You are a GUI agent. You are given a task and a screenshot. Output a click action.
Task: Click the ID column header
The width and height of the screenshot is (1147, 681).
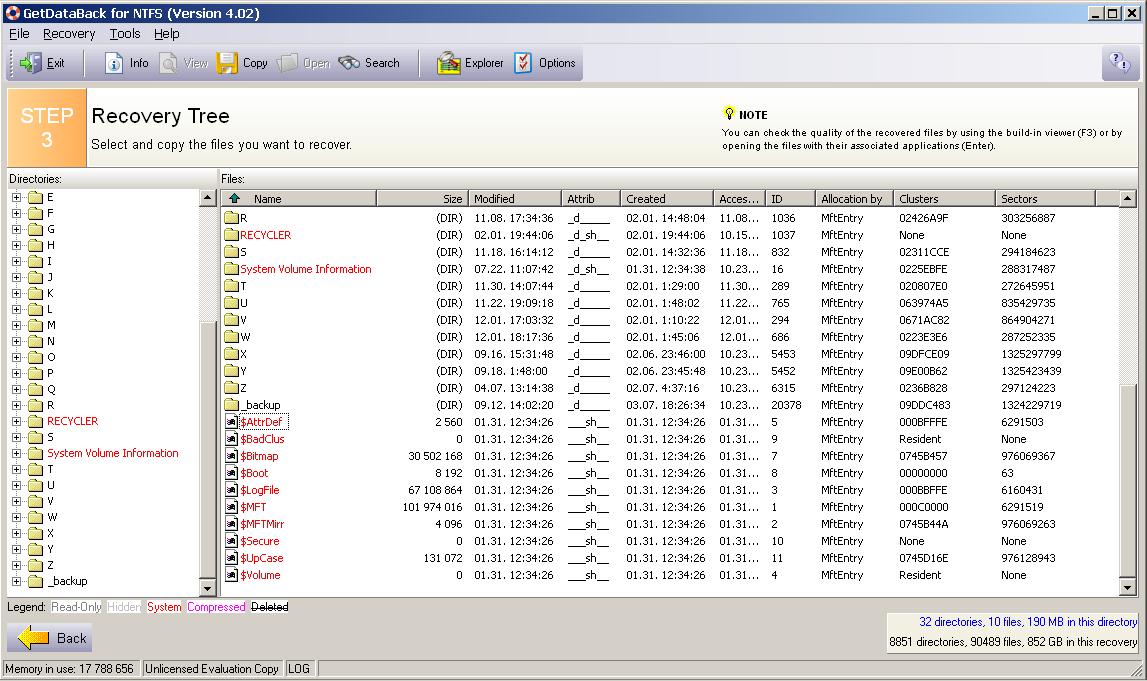pyautogui.click(x=790, y=198)
